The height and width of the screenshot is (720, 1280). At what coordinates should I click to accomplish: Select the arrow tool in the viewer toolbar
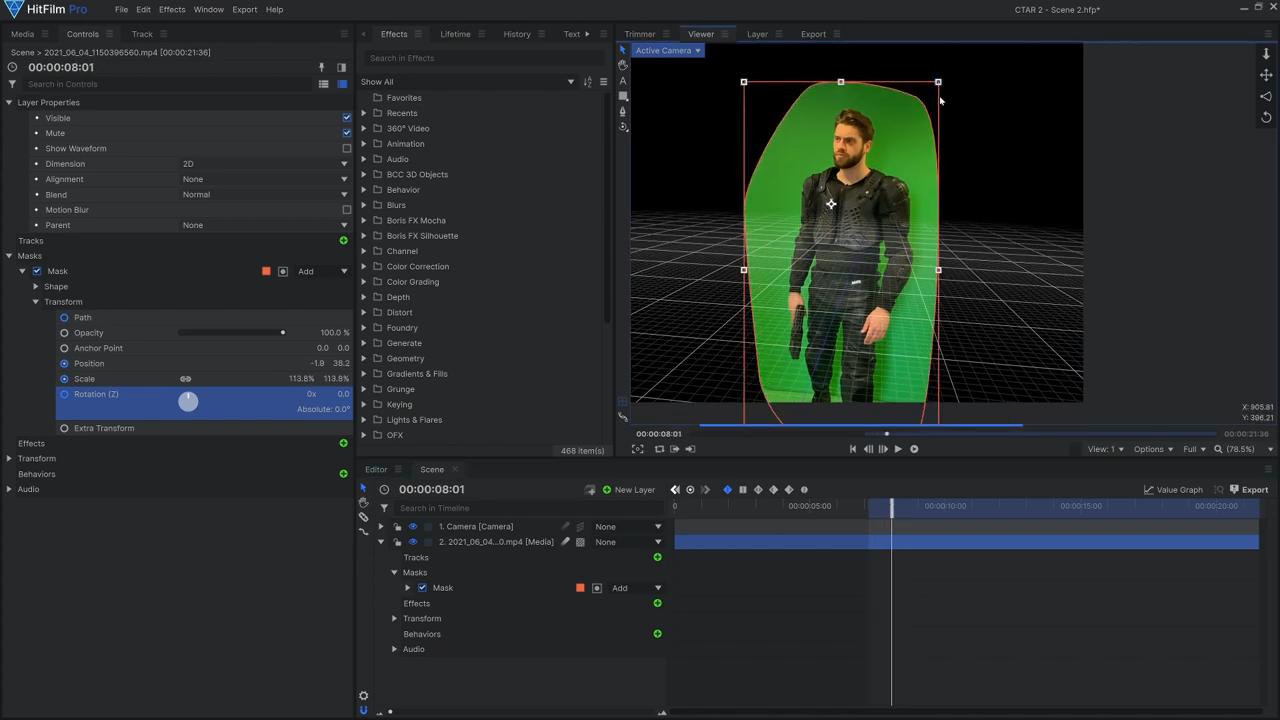[622, 50]
